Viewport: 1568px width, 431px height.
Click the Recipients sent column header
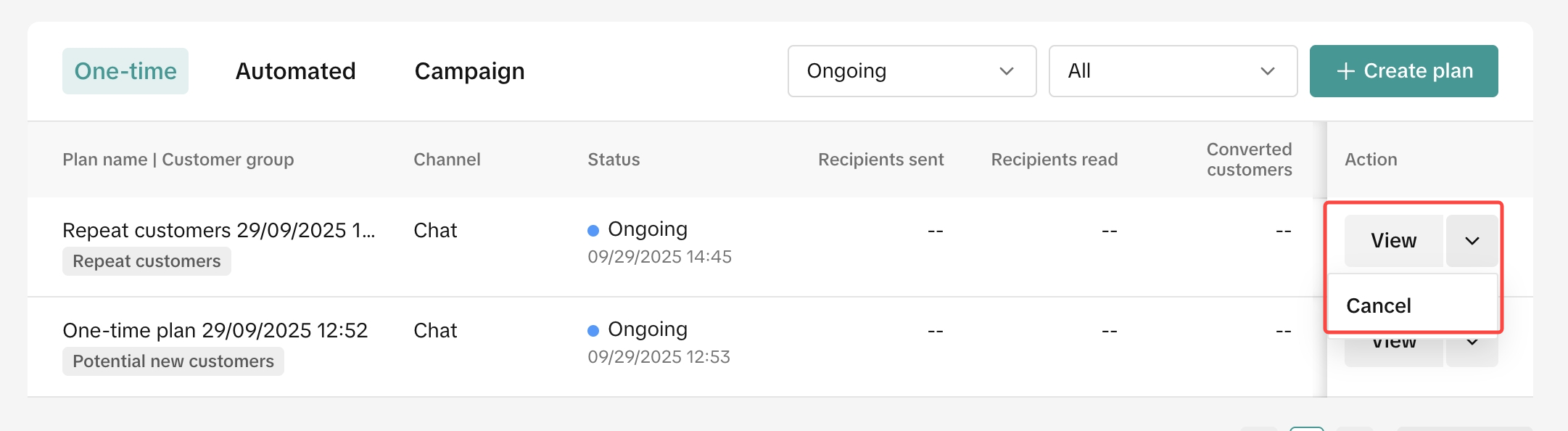click(880, 160)
